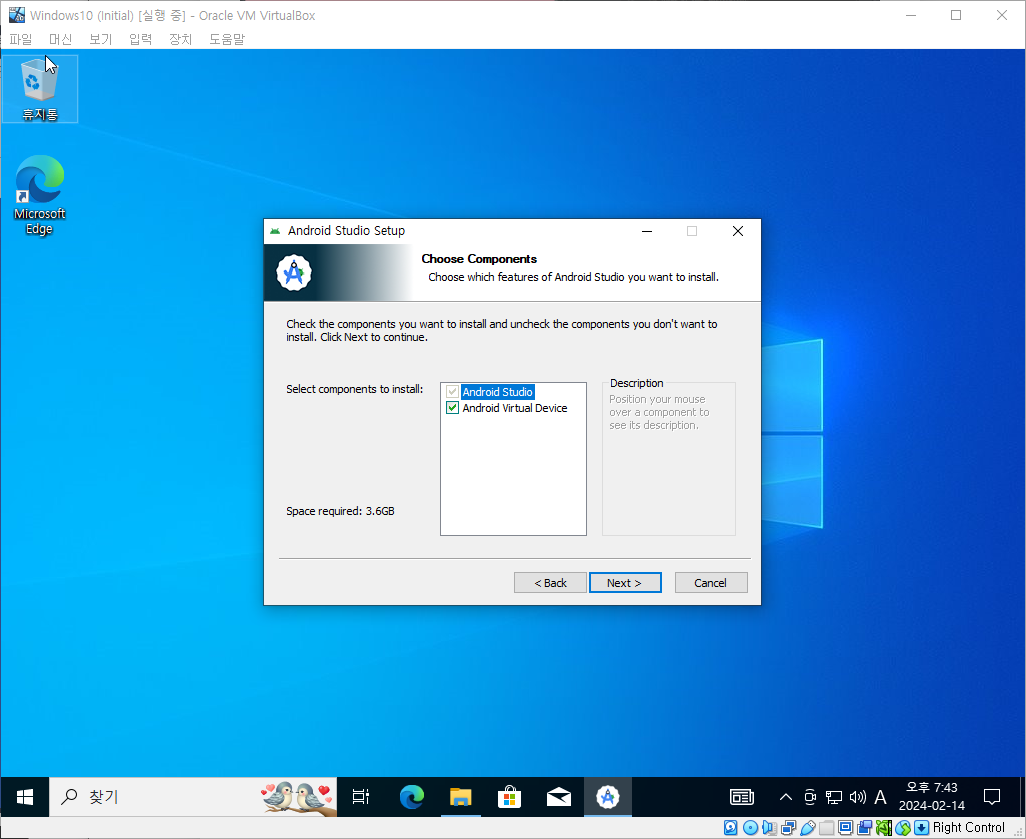Open Task View on the taskbar
Image resolution: width=1026 pixels, height=839 pixels.
(x=361, y=796)
